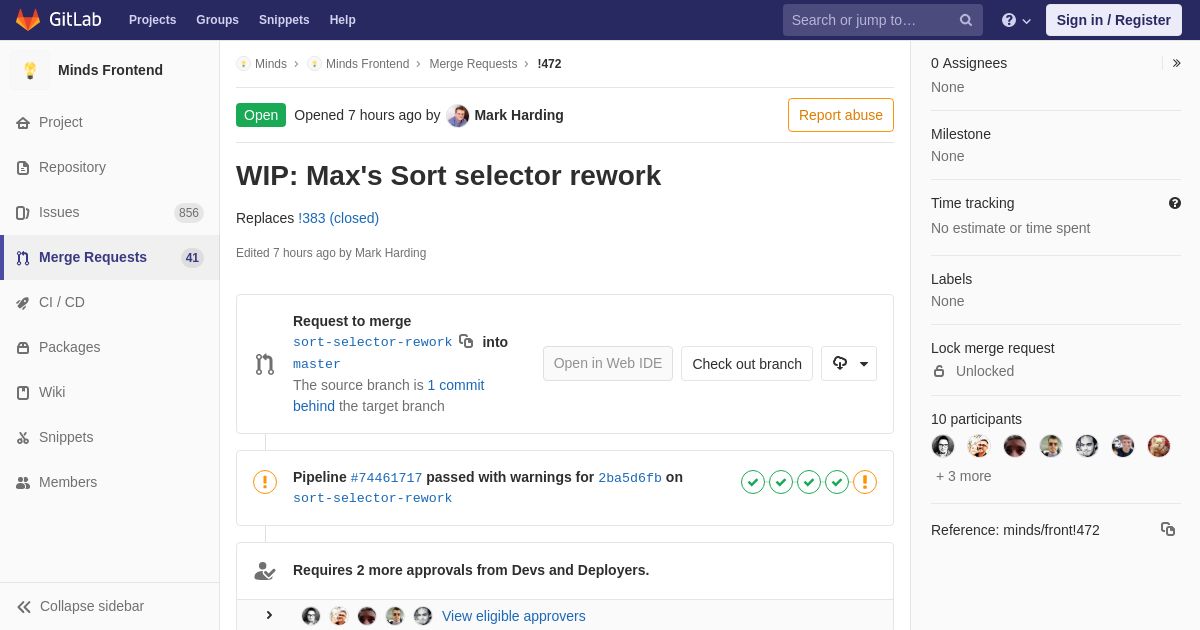Click the GitLab logo in the header

57,20
